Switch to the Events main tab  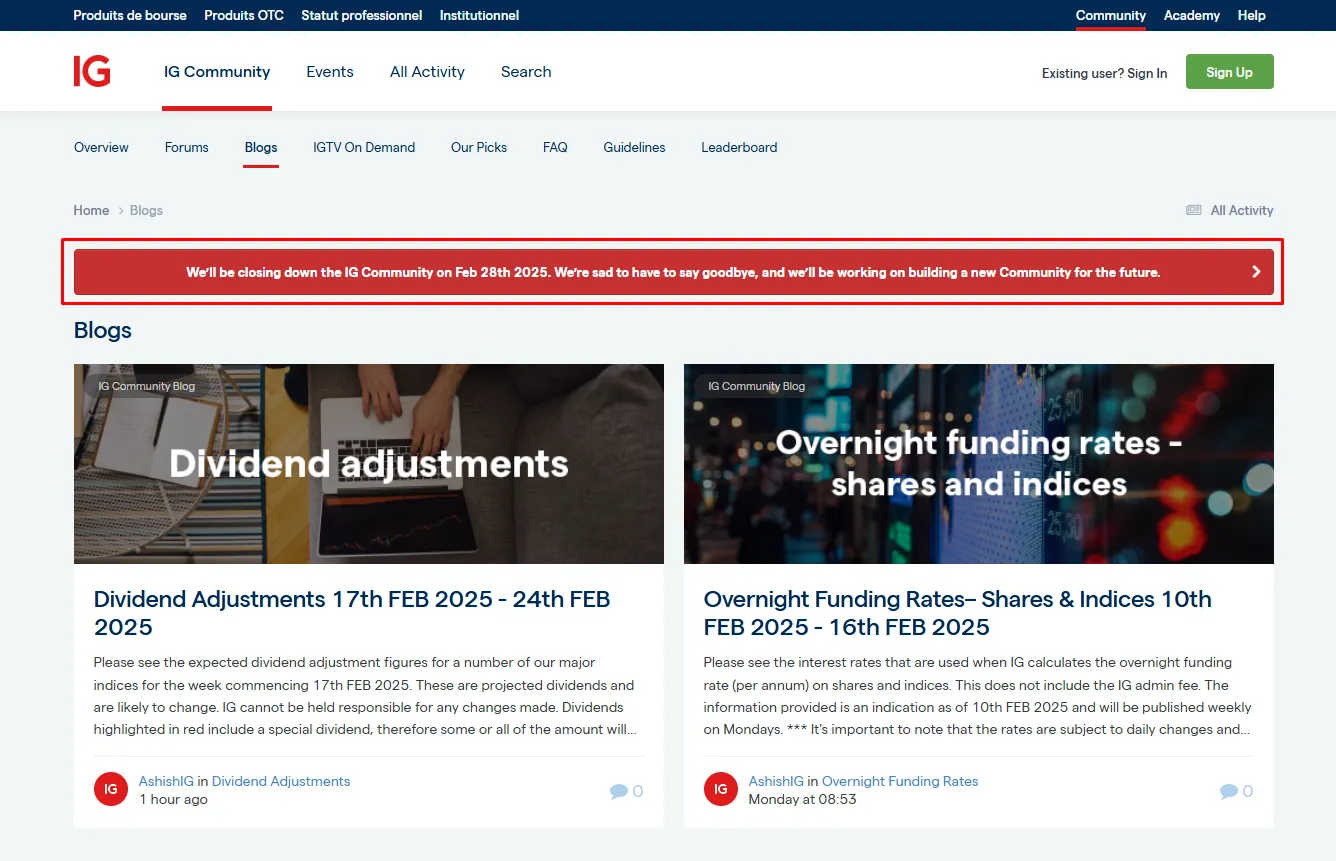330,72
